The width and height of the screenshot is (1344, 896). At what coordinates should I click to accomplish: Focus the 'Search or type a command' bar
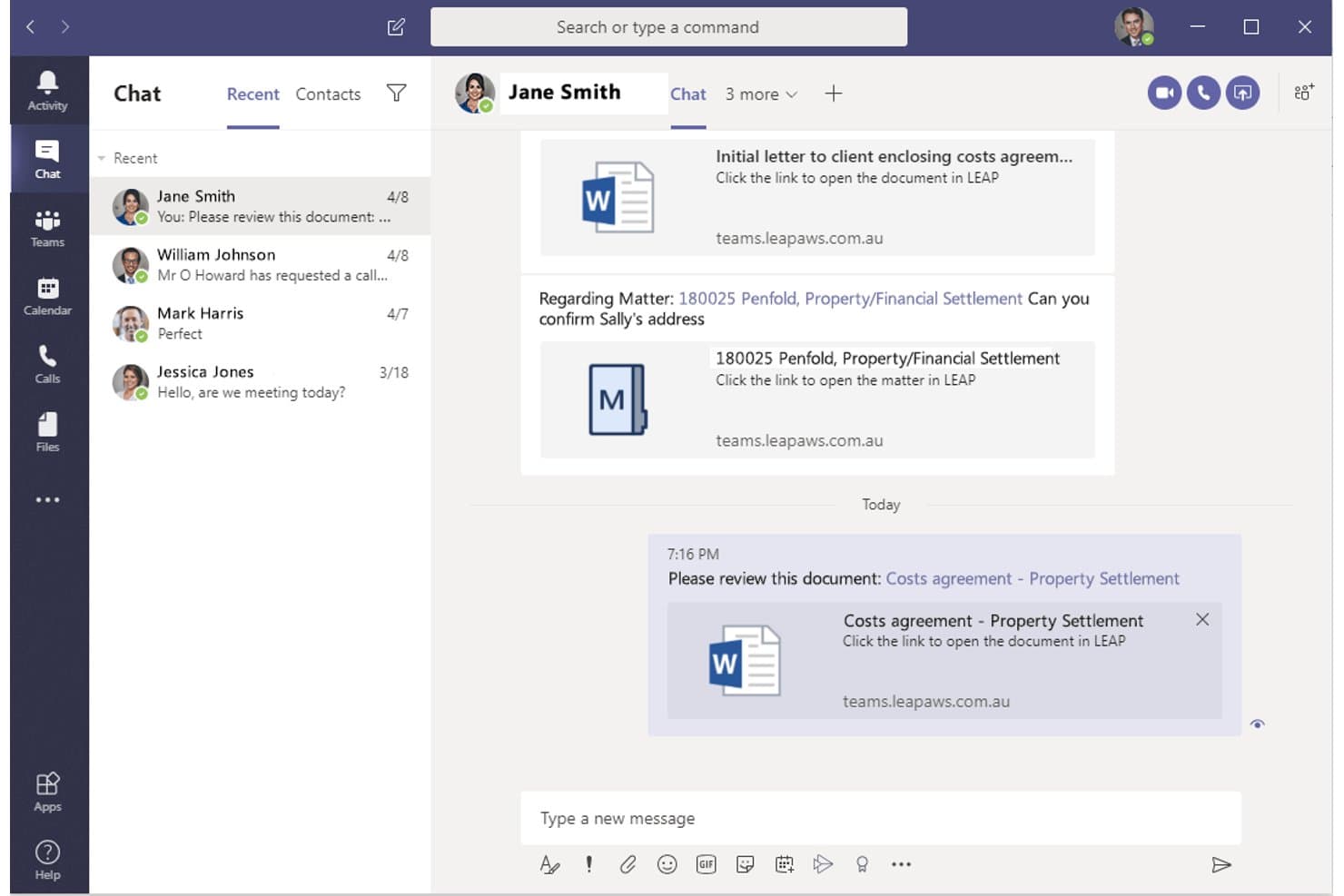668,27
